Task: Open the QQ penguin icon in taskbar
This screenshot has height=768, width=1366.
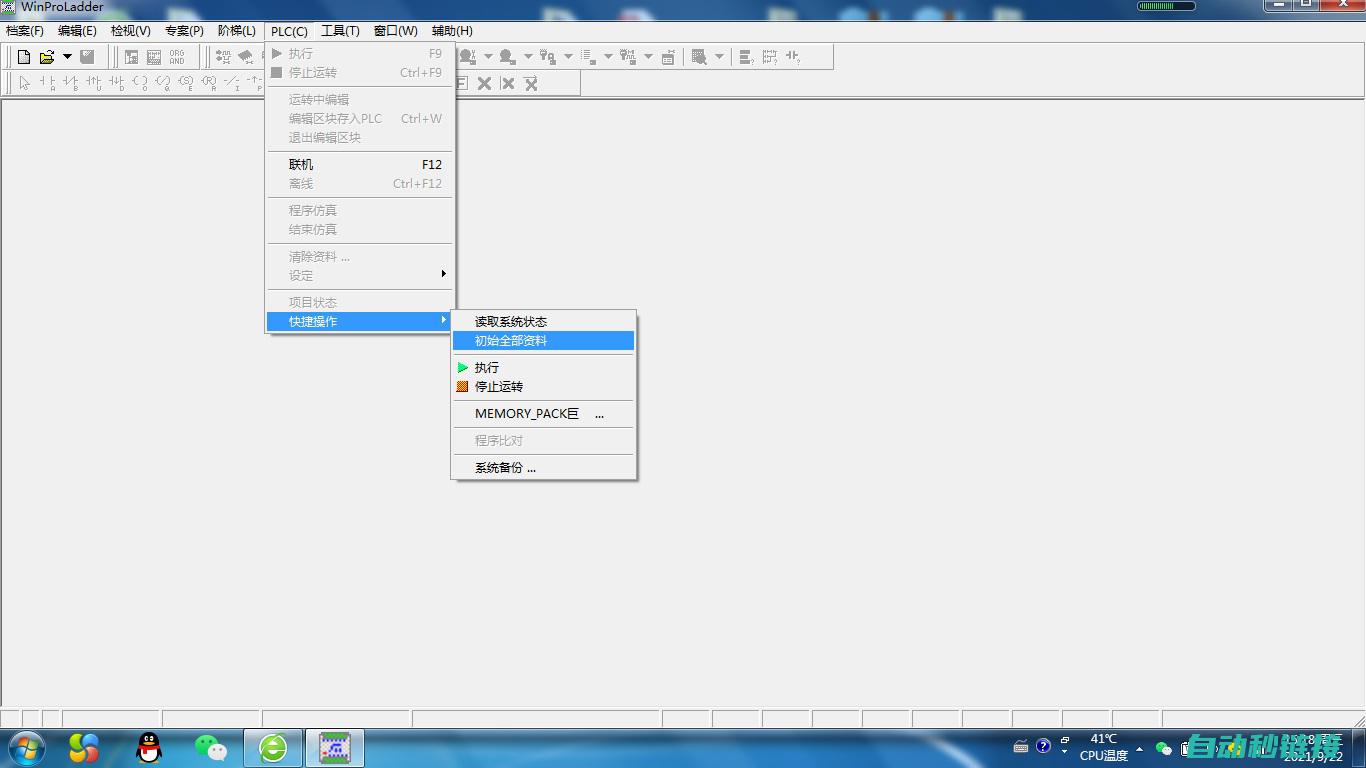Action: [149, 747]
